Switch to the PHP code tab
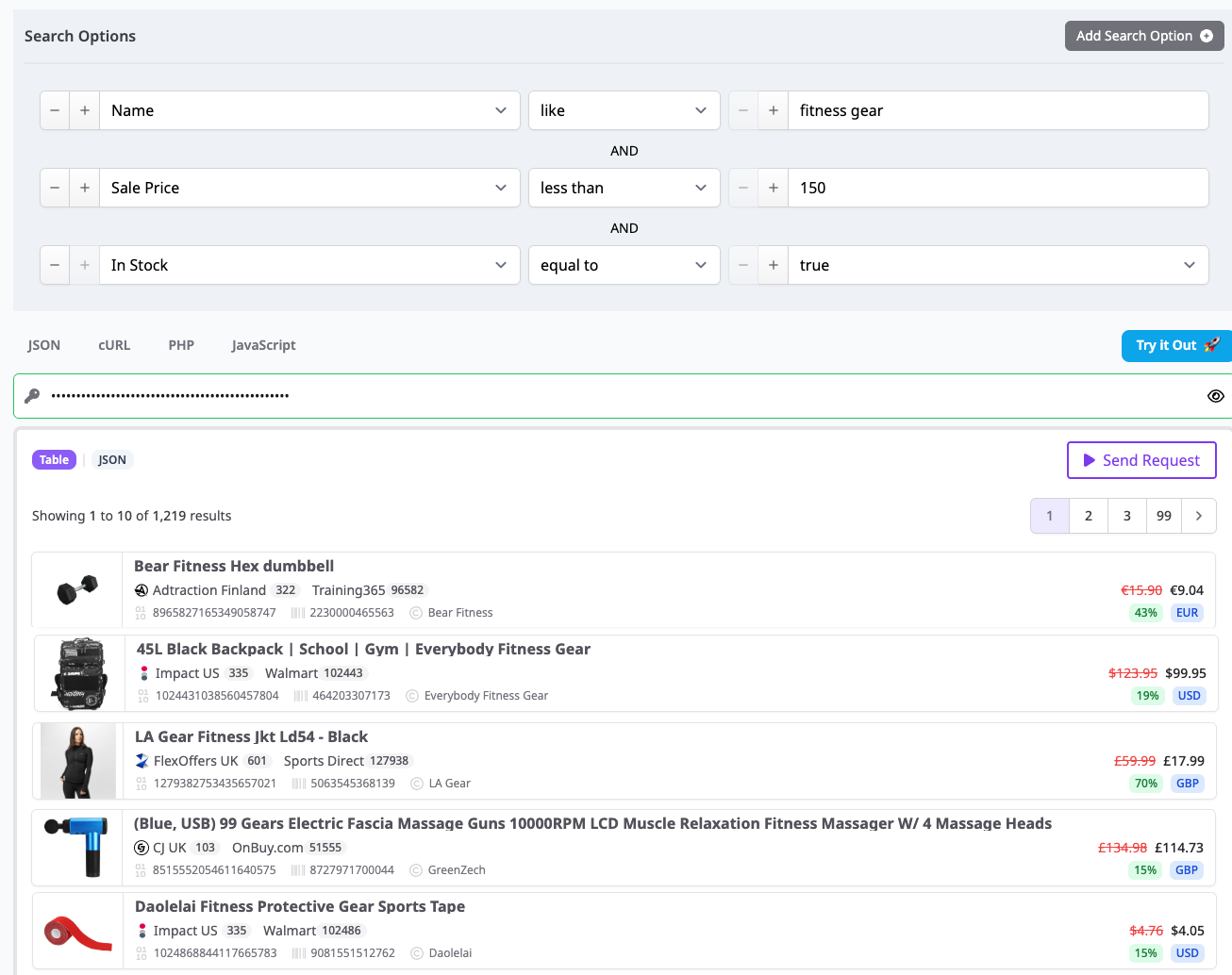 181,345
